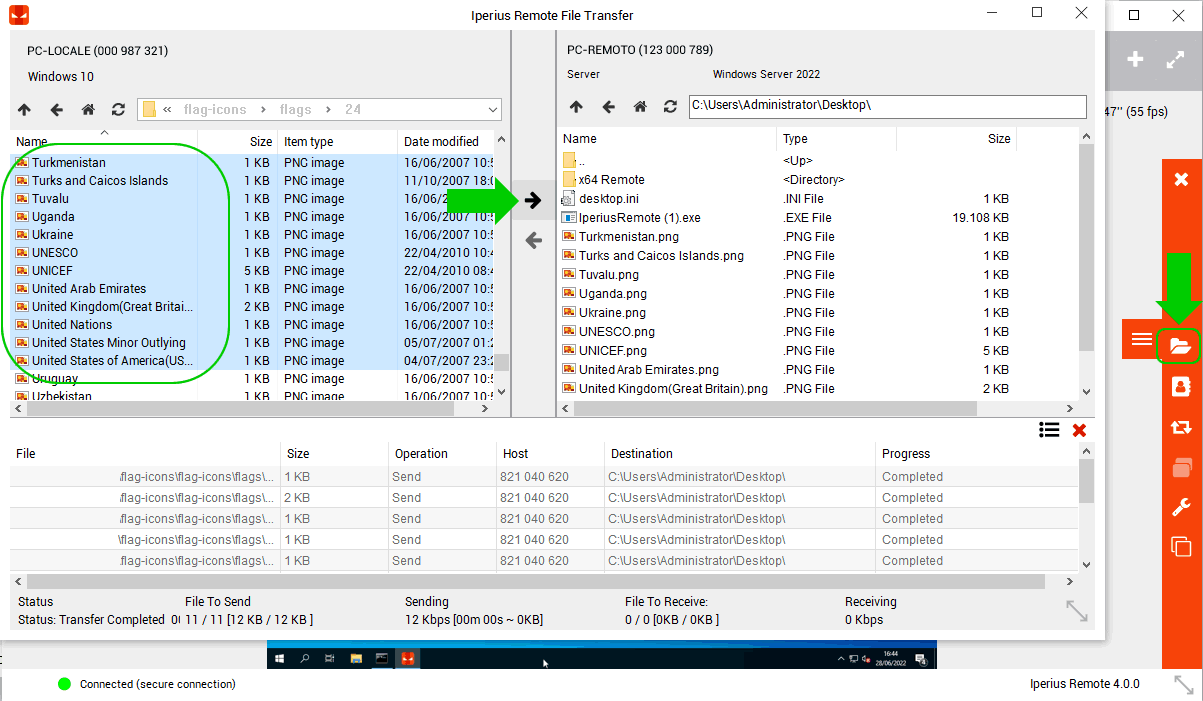This screenshot has width=1203, height=701.
Task: Click the Destination column header in queue
Action: (x=642, y=454)
